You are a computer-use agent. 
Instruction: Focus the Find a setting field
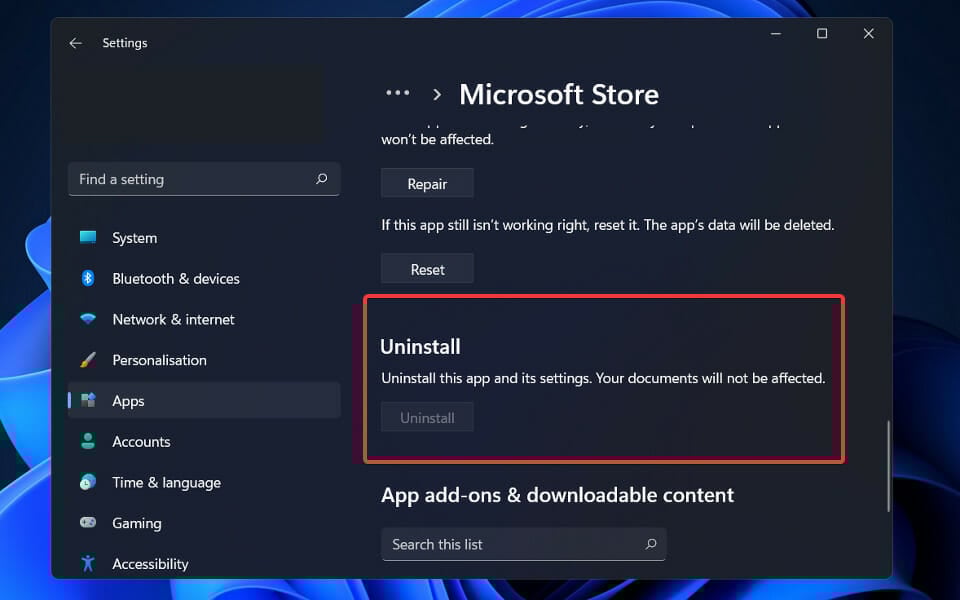pyautogui.click(x=204, y=179)
